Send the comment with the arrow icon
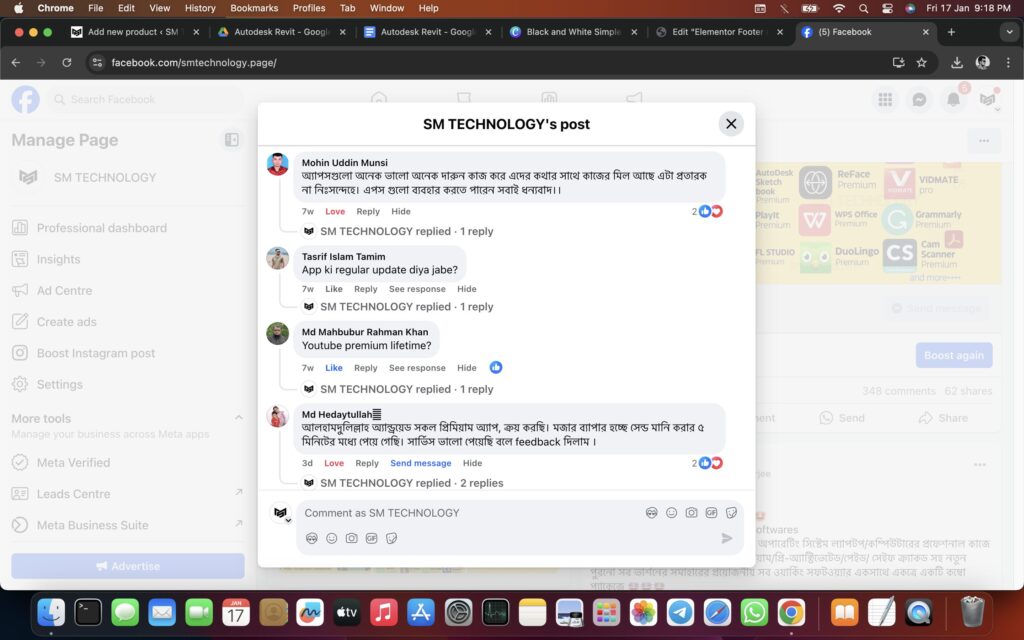Screen dimensions: 1024x640 [x=727, y=538]
